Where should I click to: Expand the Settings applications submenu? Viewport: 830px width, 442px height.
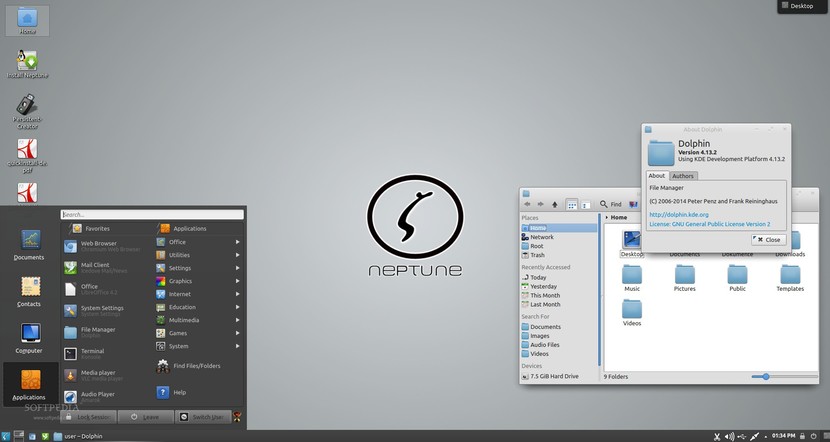pos(199,268)
